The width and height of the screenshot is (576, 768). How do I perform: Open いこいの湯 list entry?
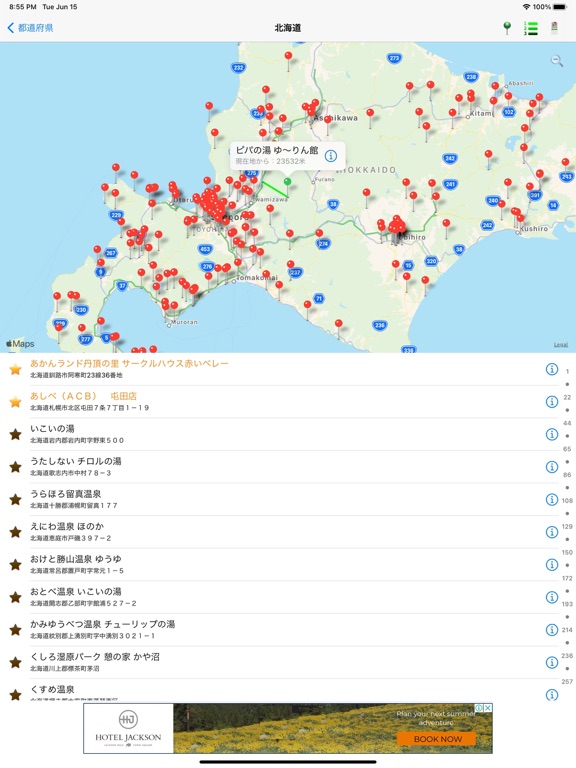coord(279,434)
